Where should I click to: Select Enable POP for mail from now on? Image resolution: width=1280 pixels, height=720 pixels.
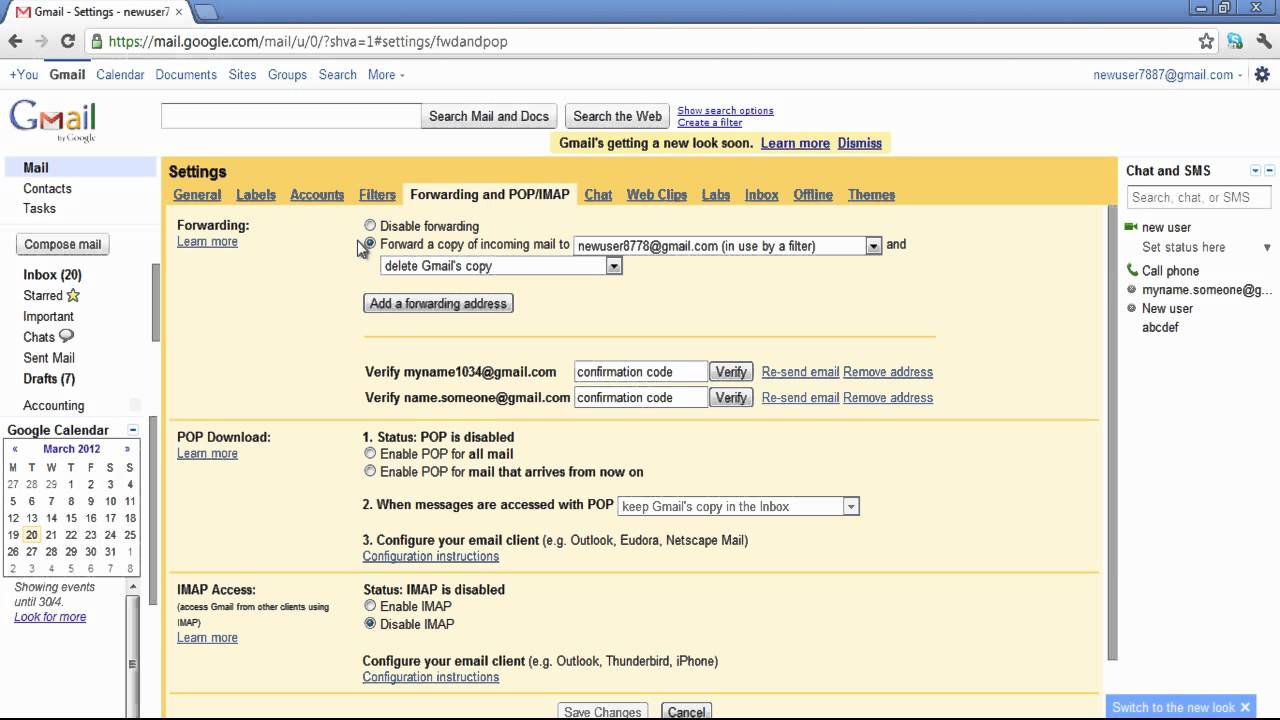tap(370, 471)
